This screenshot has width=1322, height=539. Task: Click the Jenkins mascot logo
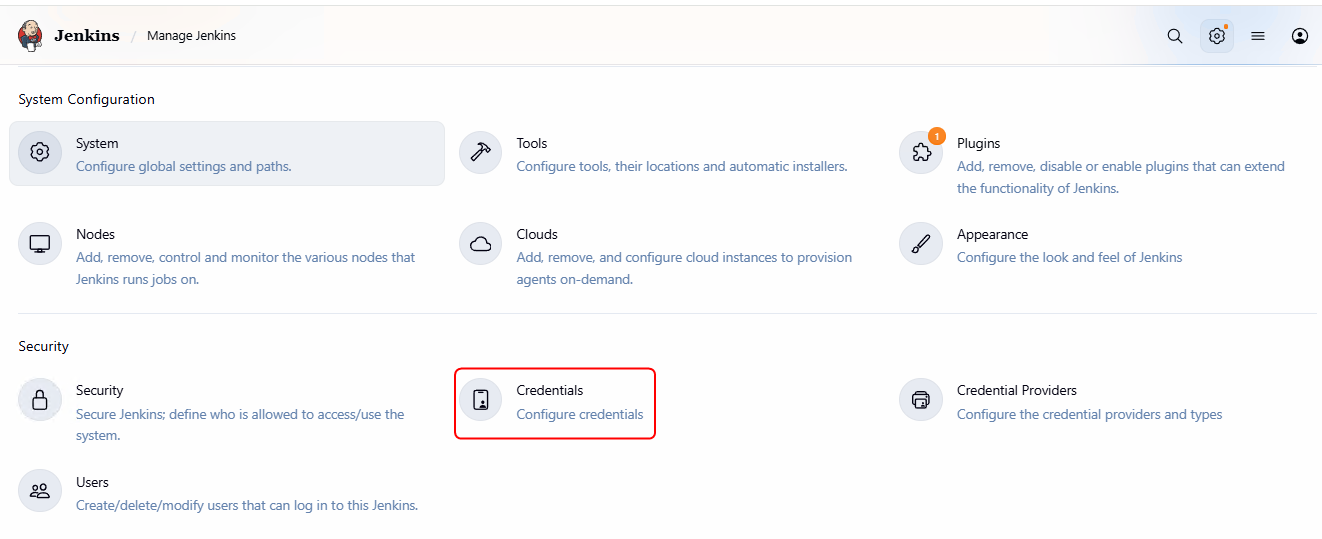31,36
